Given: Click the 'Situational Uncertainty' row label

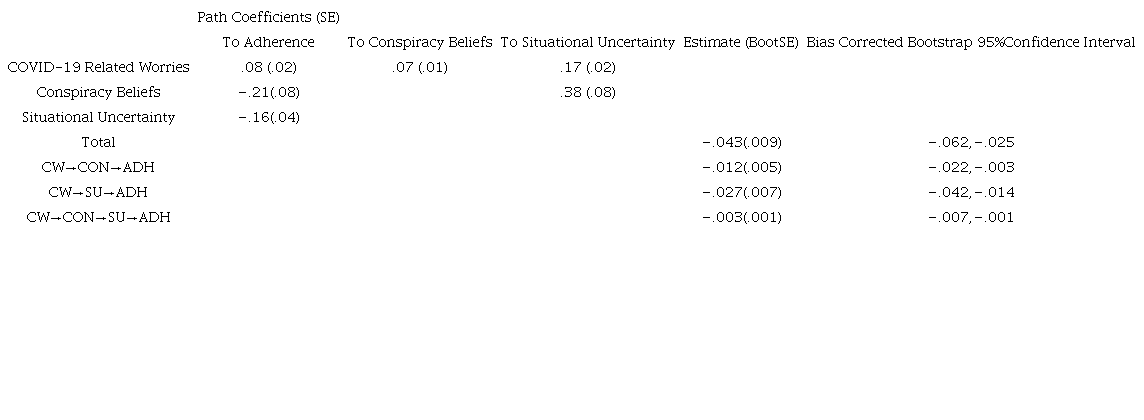Looking at the screenshot, I should [98, 118].
